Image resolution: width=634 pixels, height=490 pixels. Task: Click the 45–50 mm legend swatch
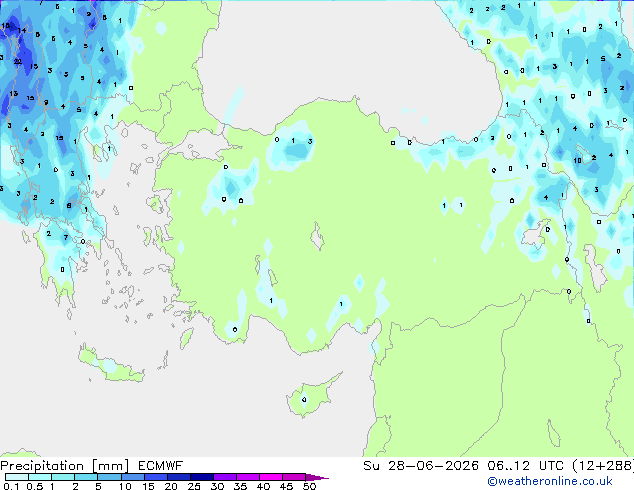coord(294,477)
